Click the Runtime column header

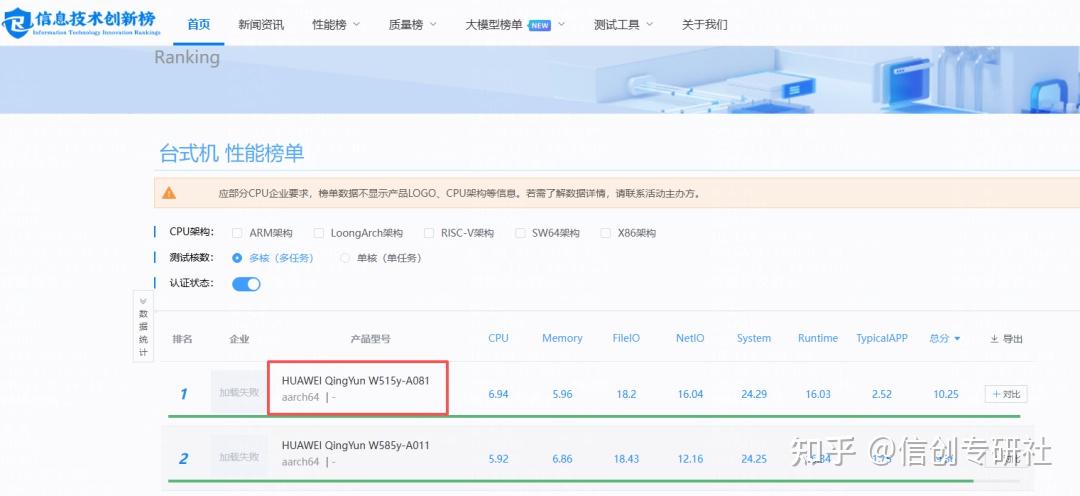(818, 338)
